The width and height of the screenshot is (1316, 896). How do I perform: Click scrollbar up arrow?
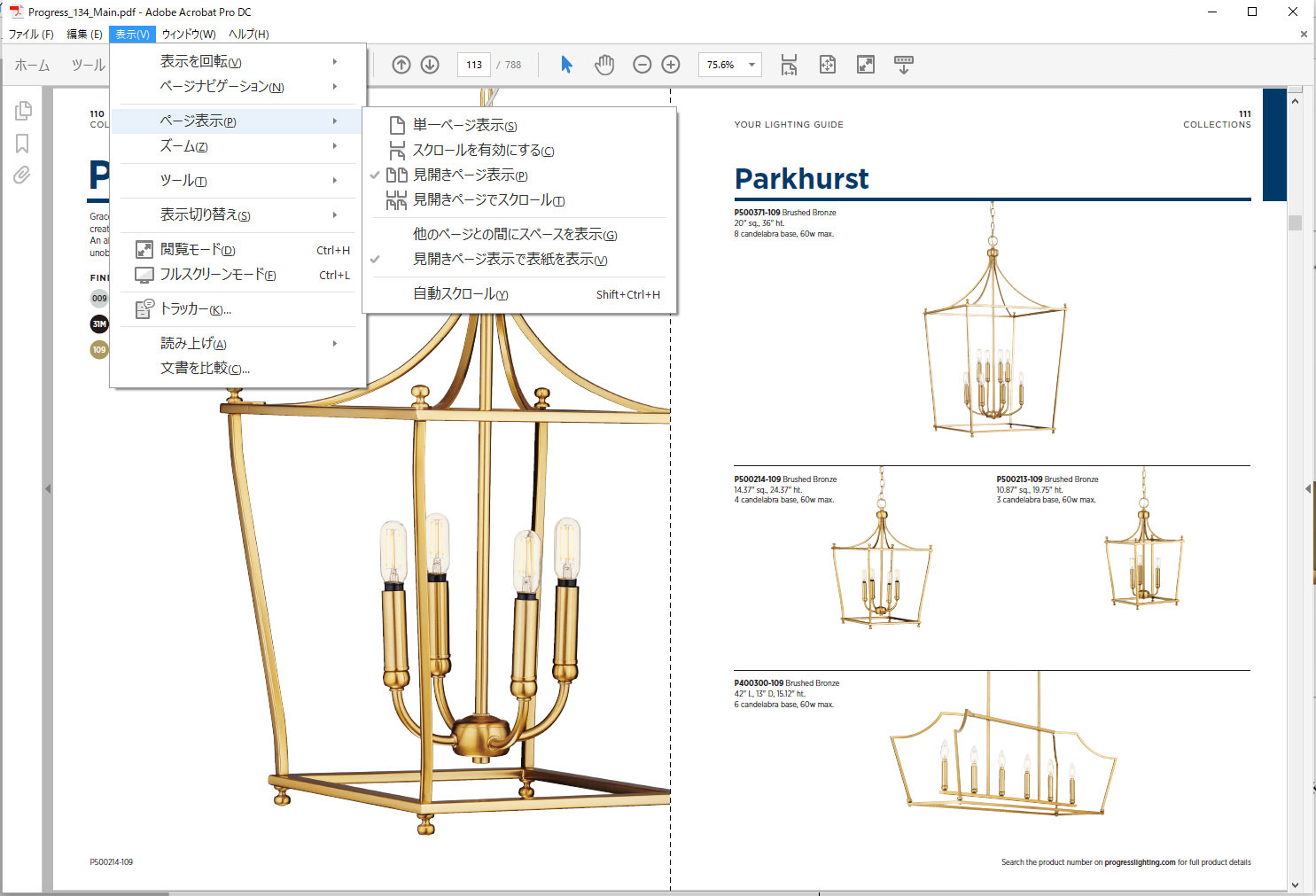coord(1295,101)
